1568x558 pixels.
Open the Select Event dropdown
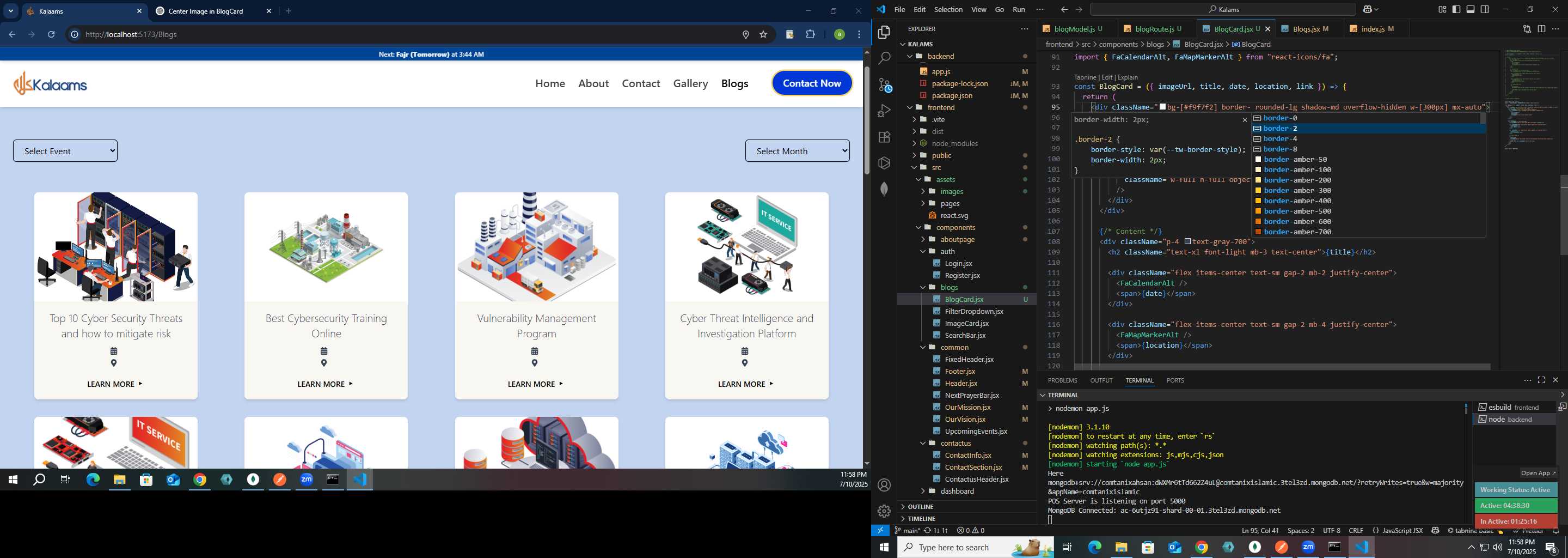(65, 151)
